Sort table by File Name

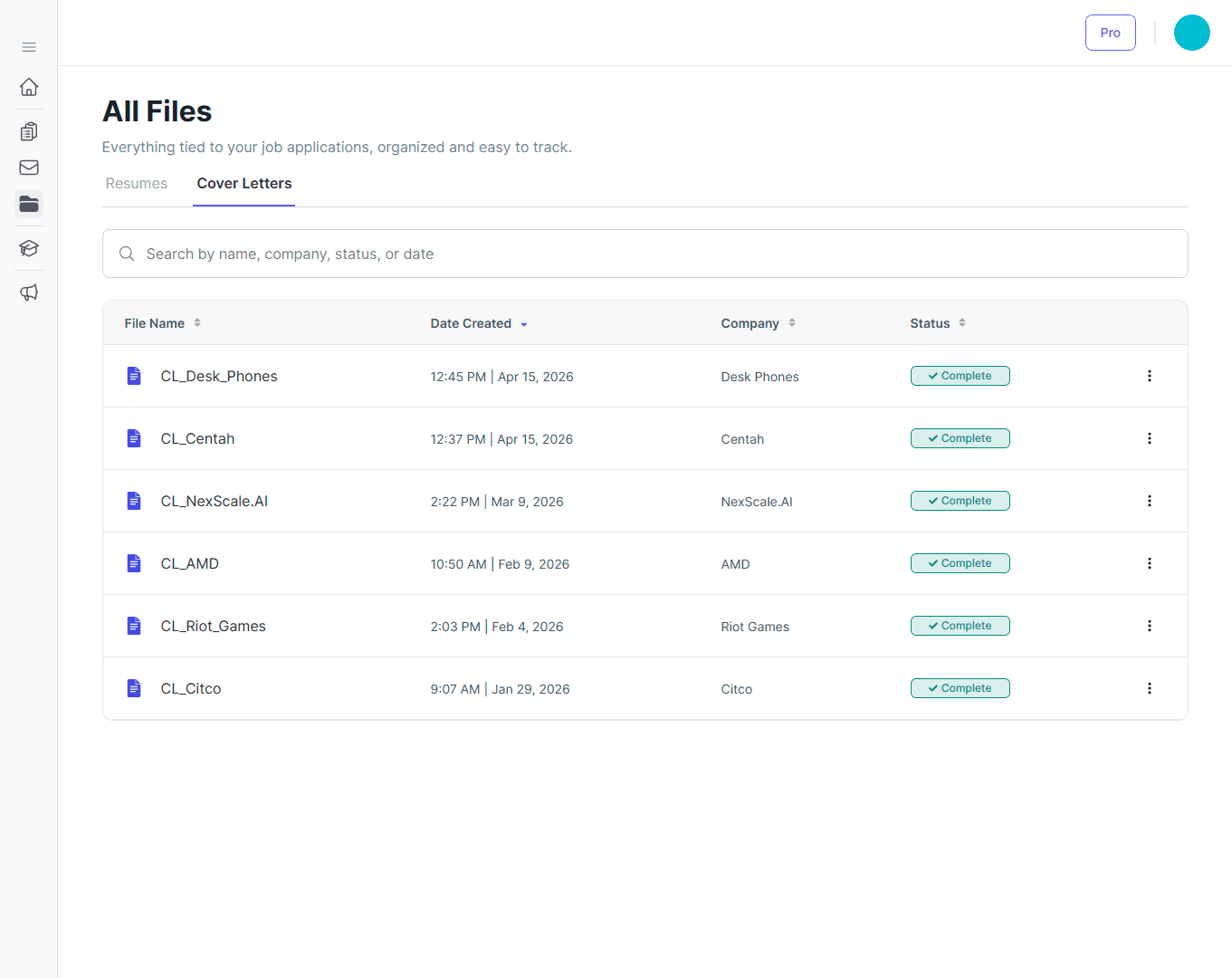point(163,323)
